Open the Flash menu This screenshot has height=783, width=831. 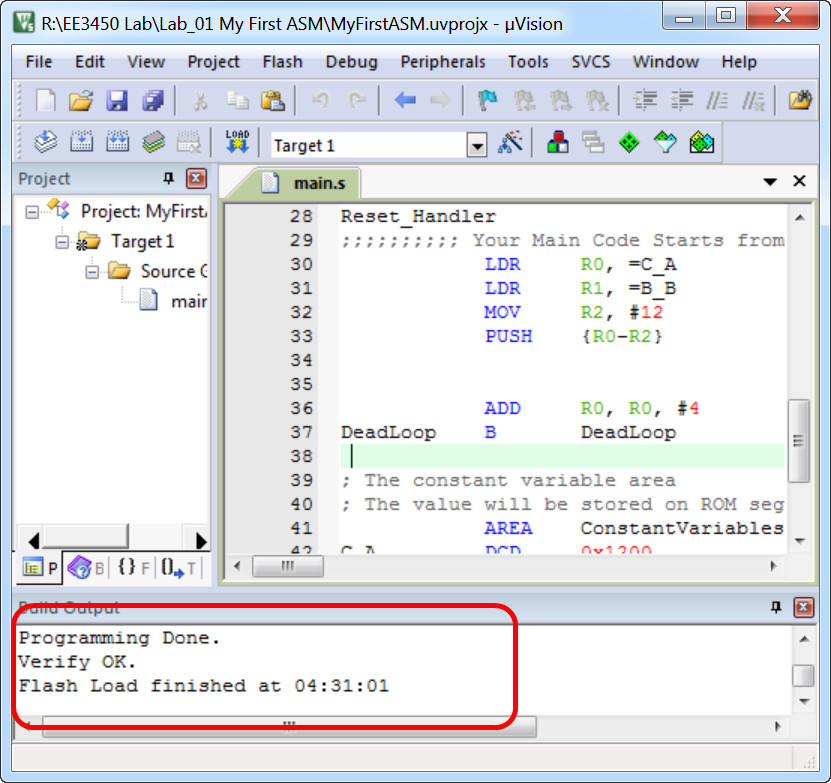[x=282, y=62]
